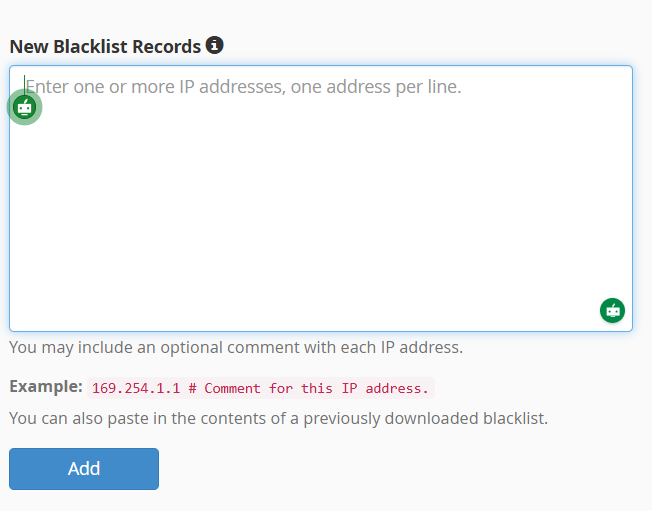652x511 pixels.
Task: Click the green robot icon at textarea bottom-right
Action: point(612,310)
